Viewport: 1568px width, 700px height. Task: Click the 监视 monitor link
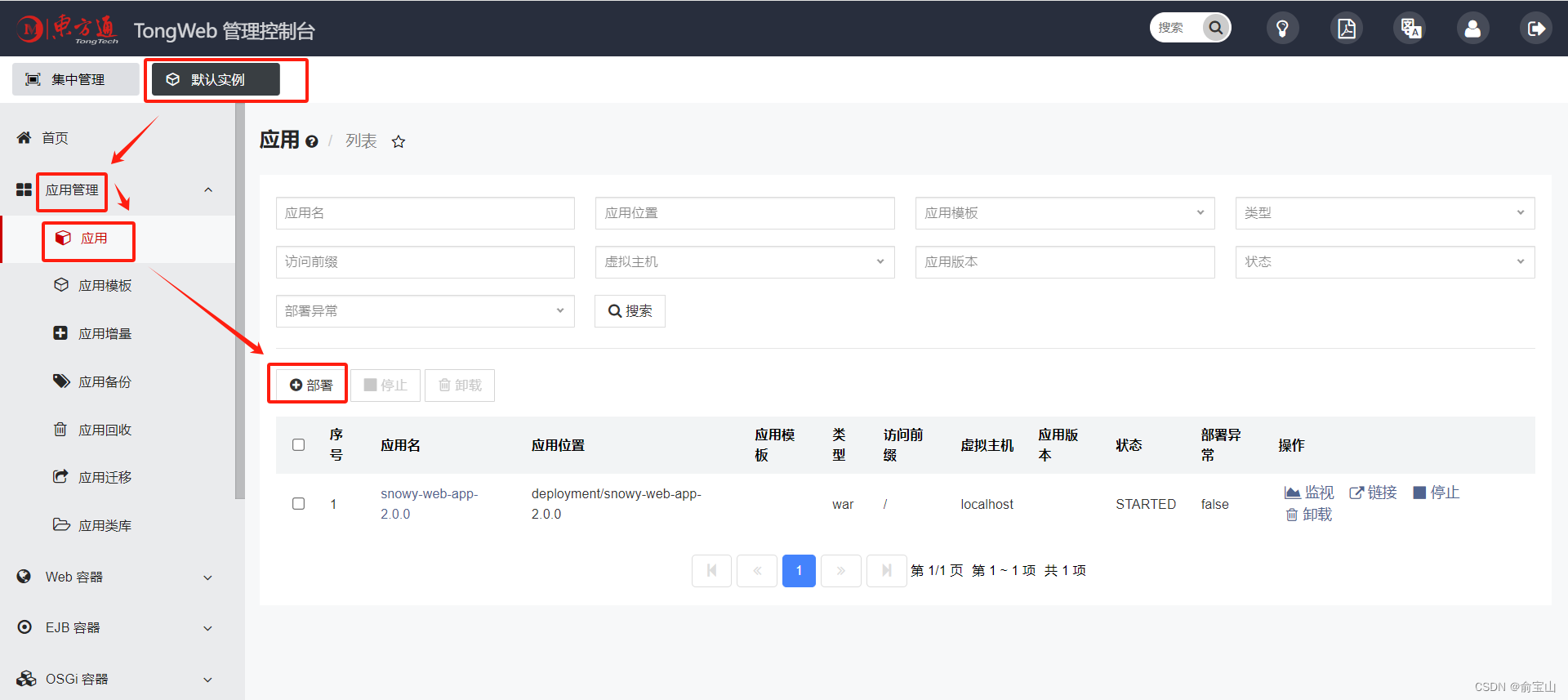point(1309,493)
